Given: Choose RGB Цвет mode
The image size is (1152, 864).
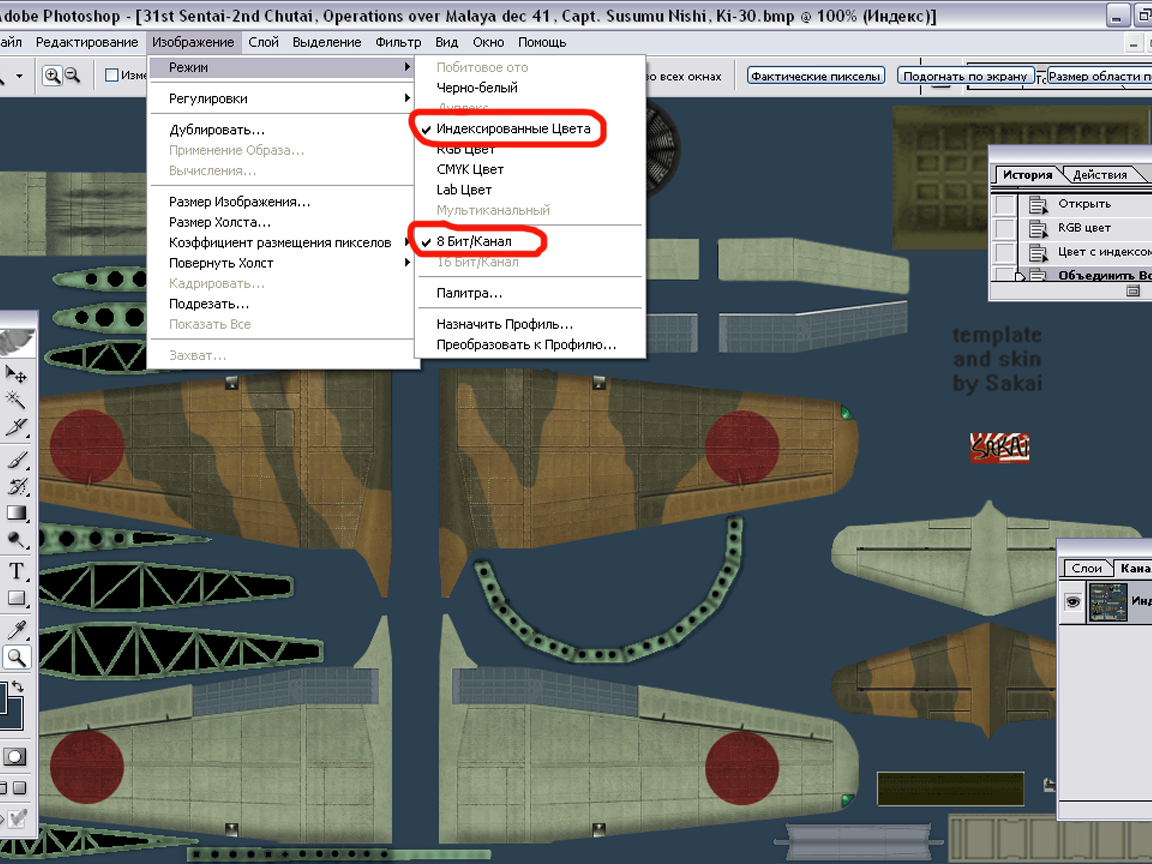Looking at the screenshot, I should [465, 150].
